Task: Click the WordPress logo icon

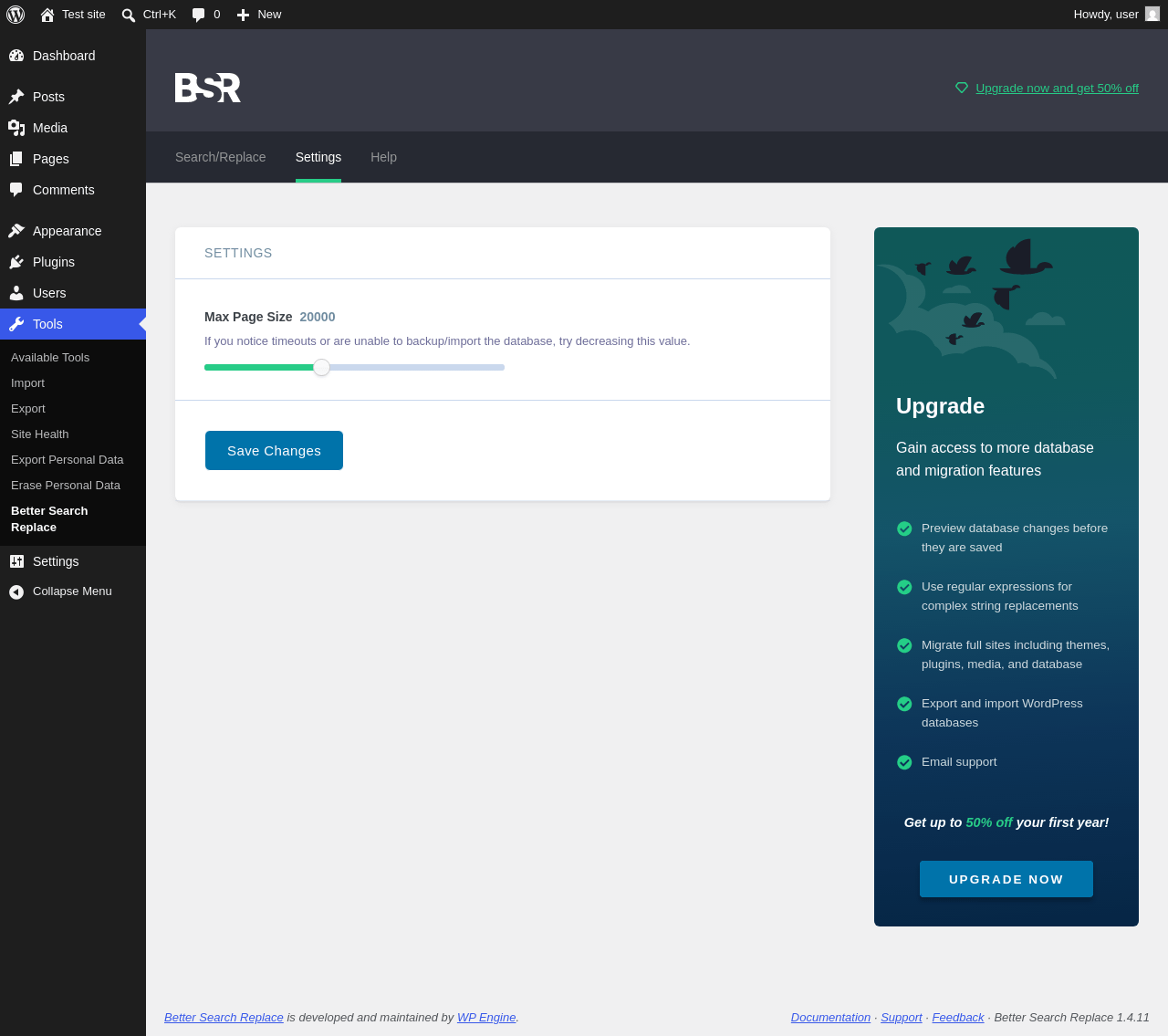Action: (x=16, y=15)
